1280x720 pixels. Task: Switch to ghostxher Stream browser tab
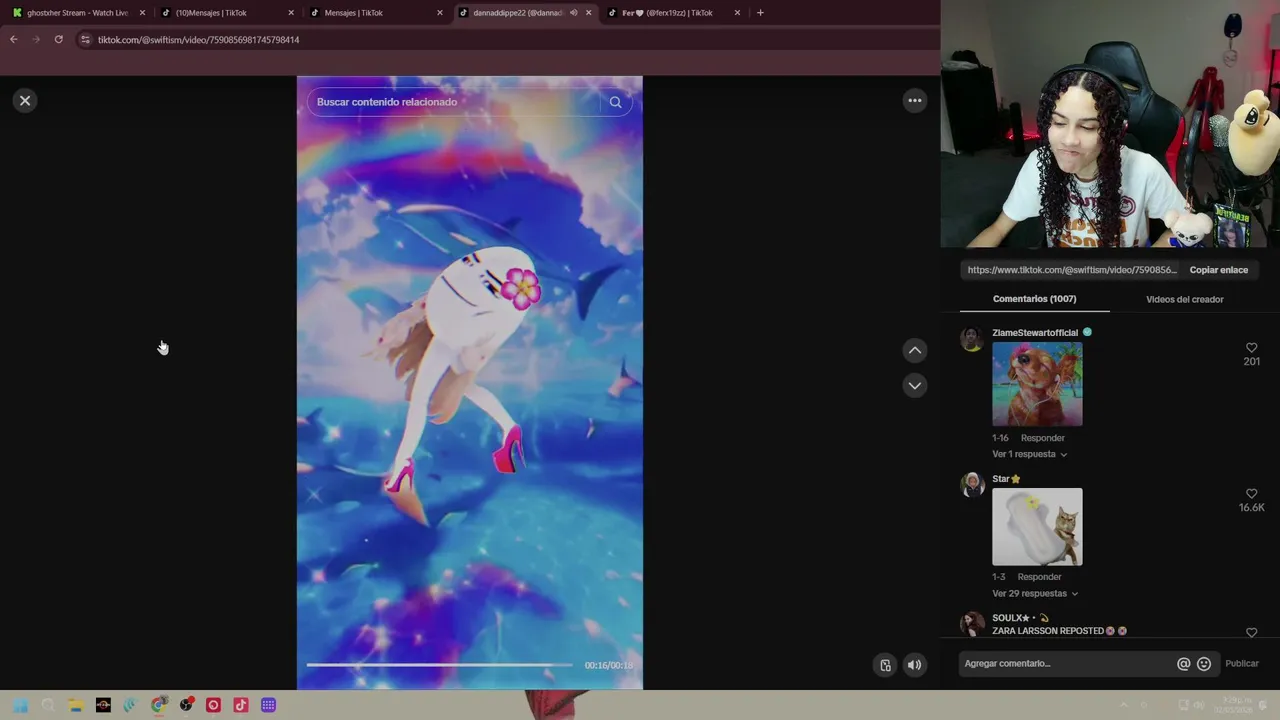(78, 13)
